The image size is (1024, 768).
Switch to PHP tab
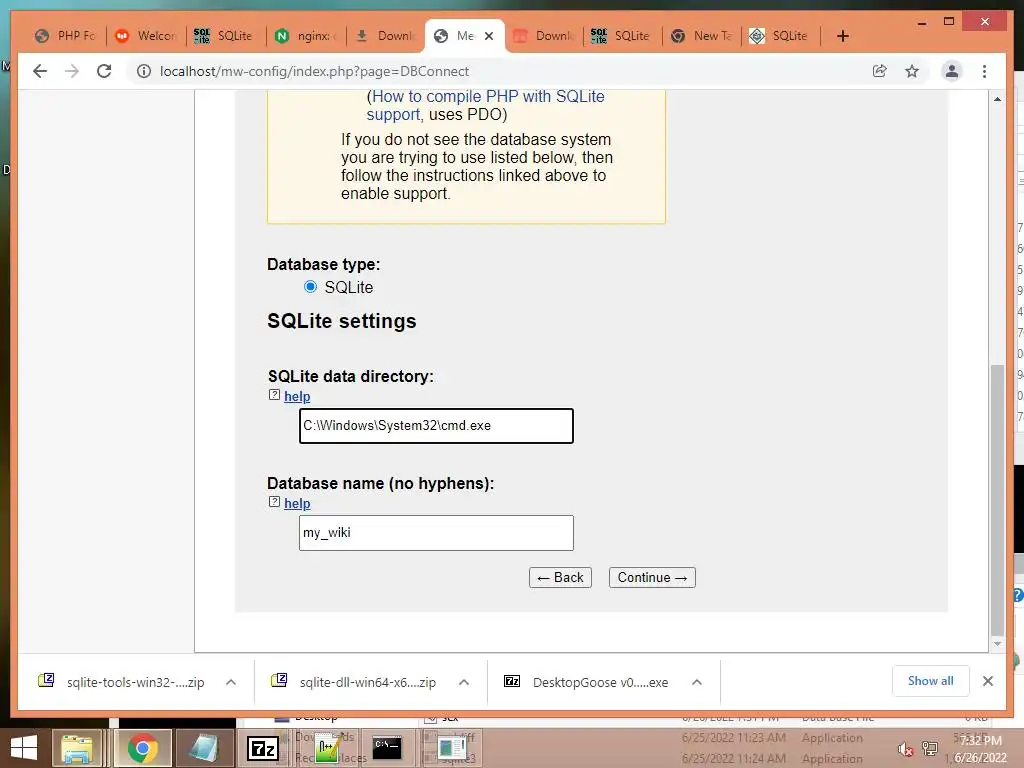66,36
